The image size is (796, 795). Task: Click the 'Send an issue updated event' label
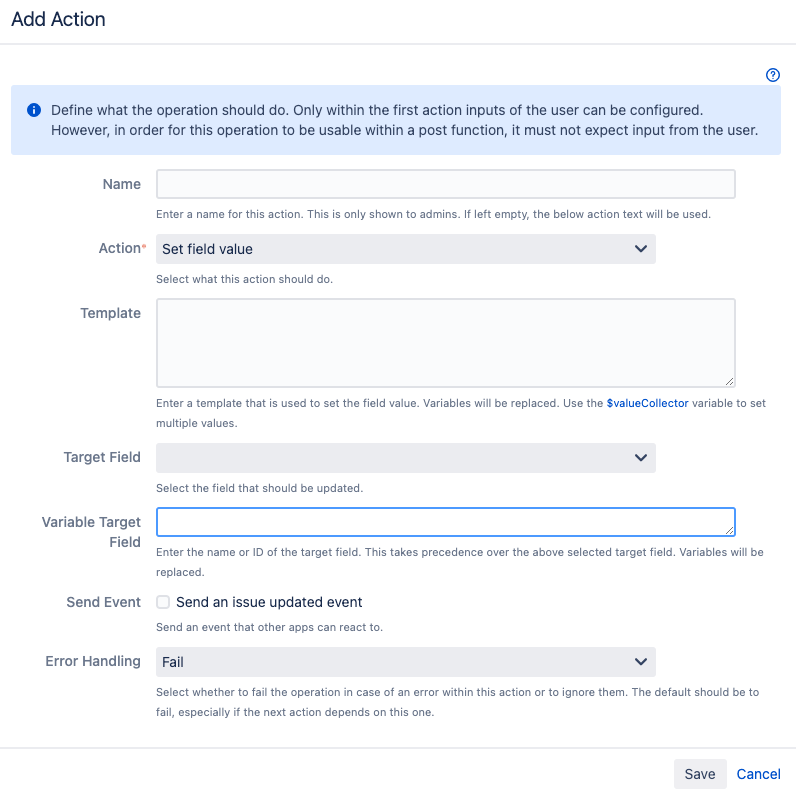pos(269,602)
